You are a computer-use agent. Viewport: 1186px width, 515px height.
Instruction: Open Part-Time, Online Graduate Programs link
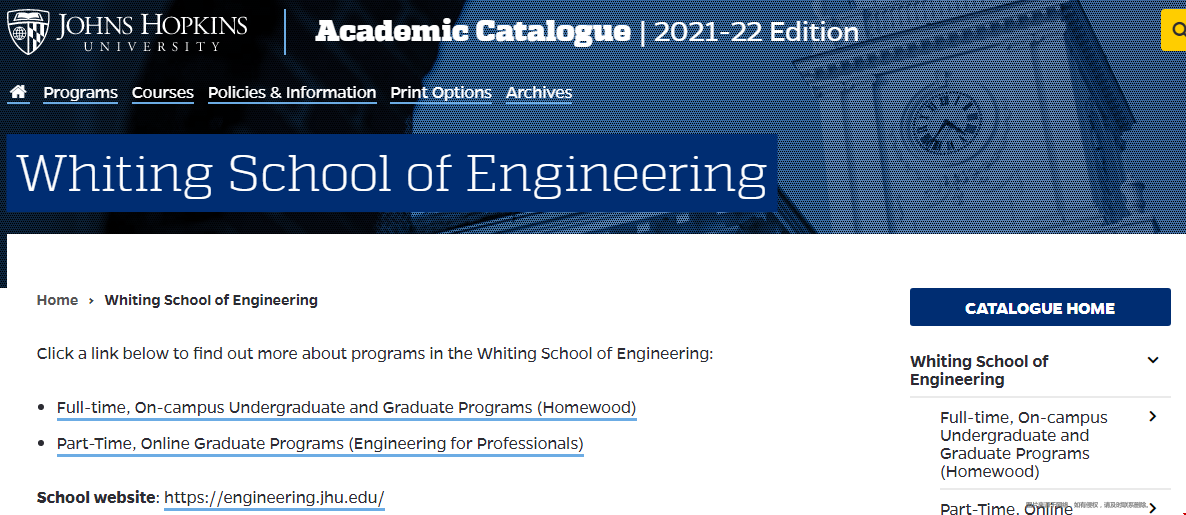[320, 443]
